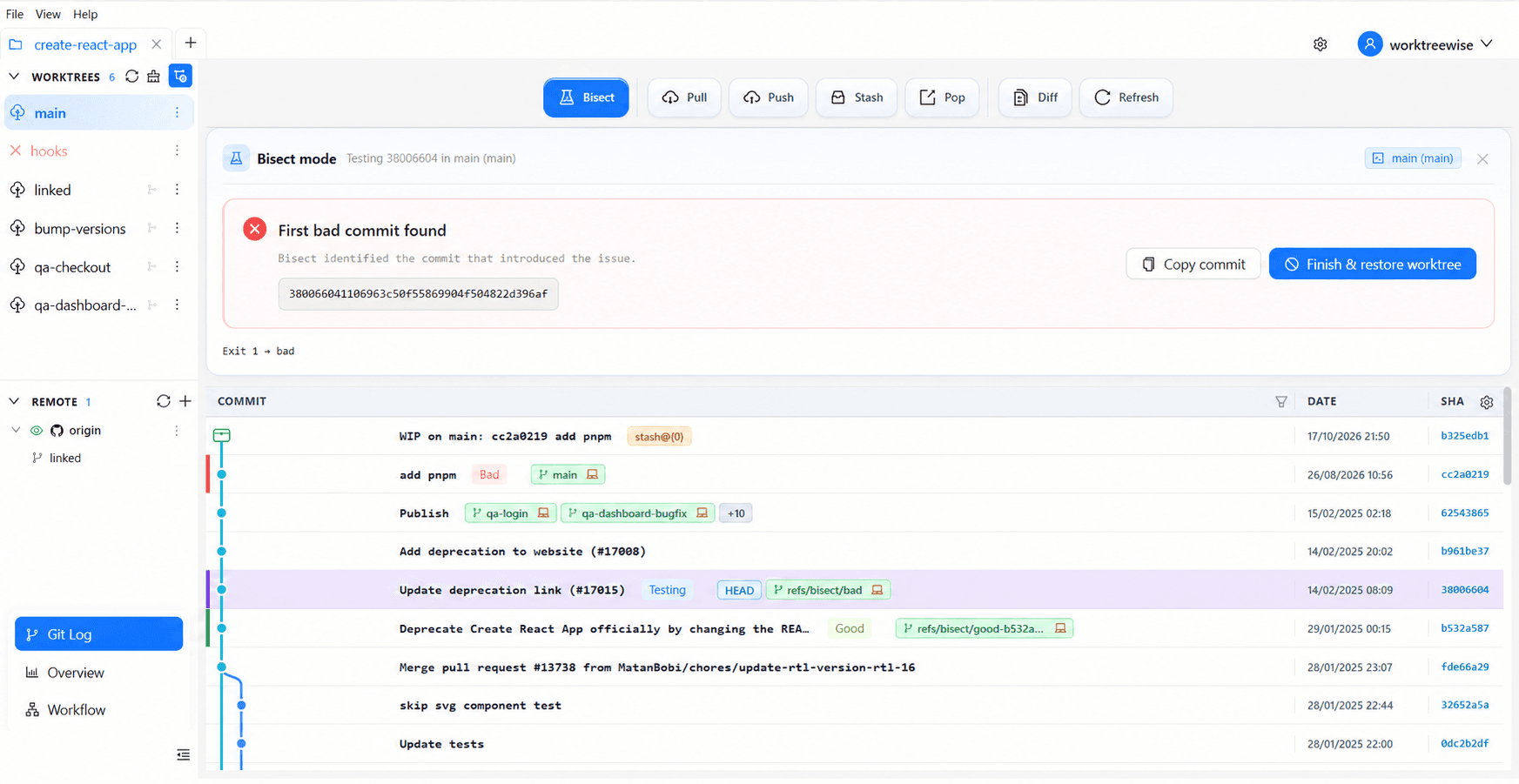Refresh the worktrees list
The width and height of the screenshot is (1519, 784).
coord(131,77)
